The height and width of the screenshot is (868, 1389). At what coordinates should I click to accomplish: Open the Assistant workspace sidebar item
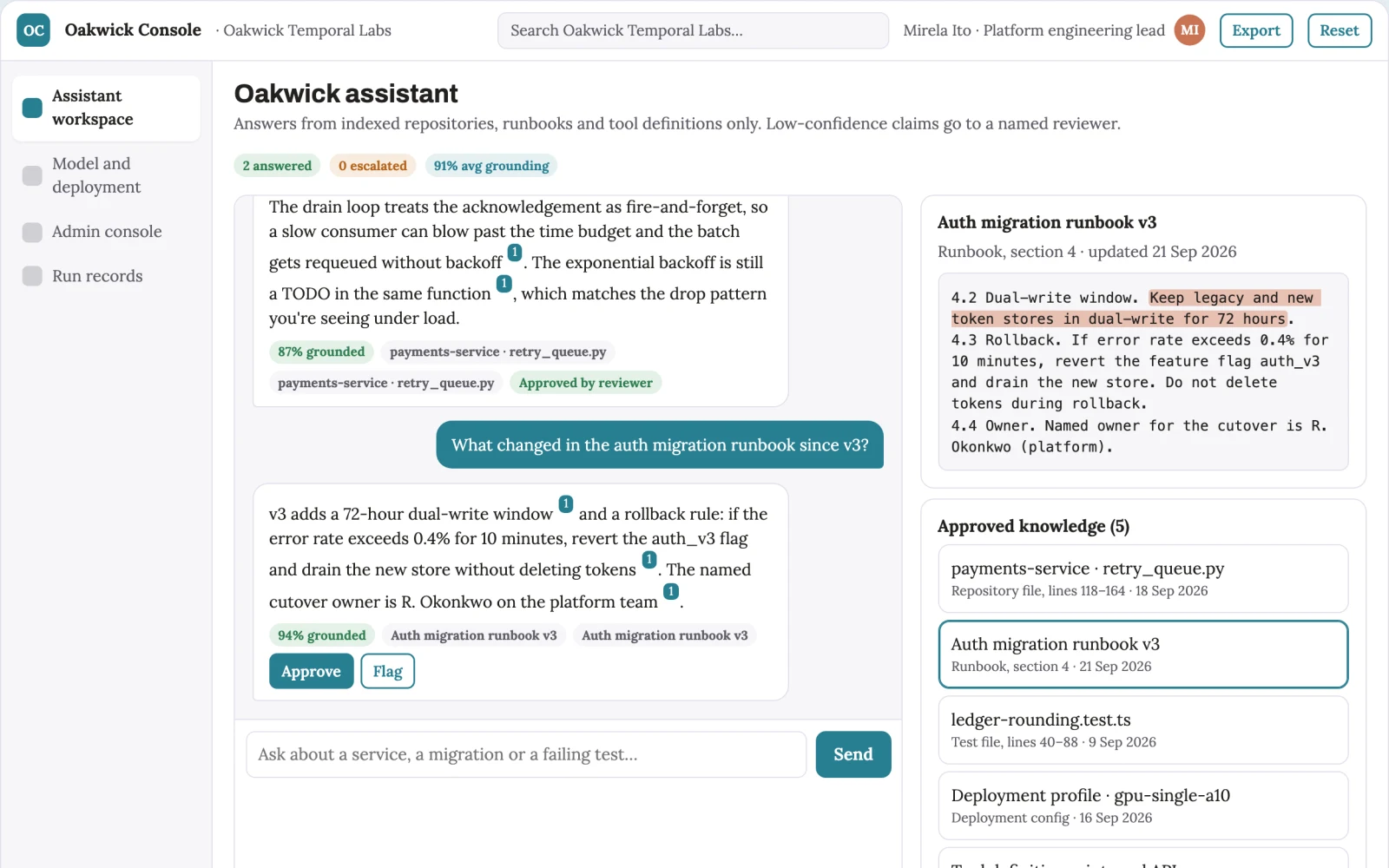(x=106, y=108)
